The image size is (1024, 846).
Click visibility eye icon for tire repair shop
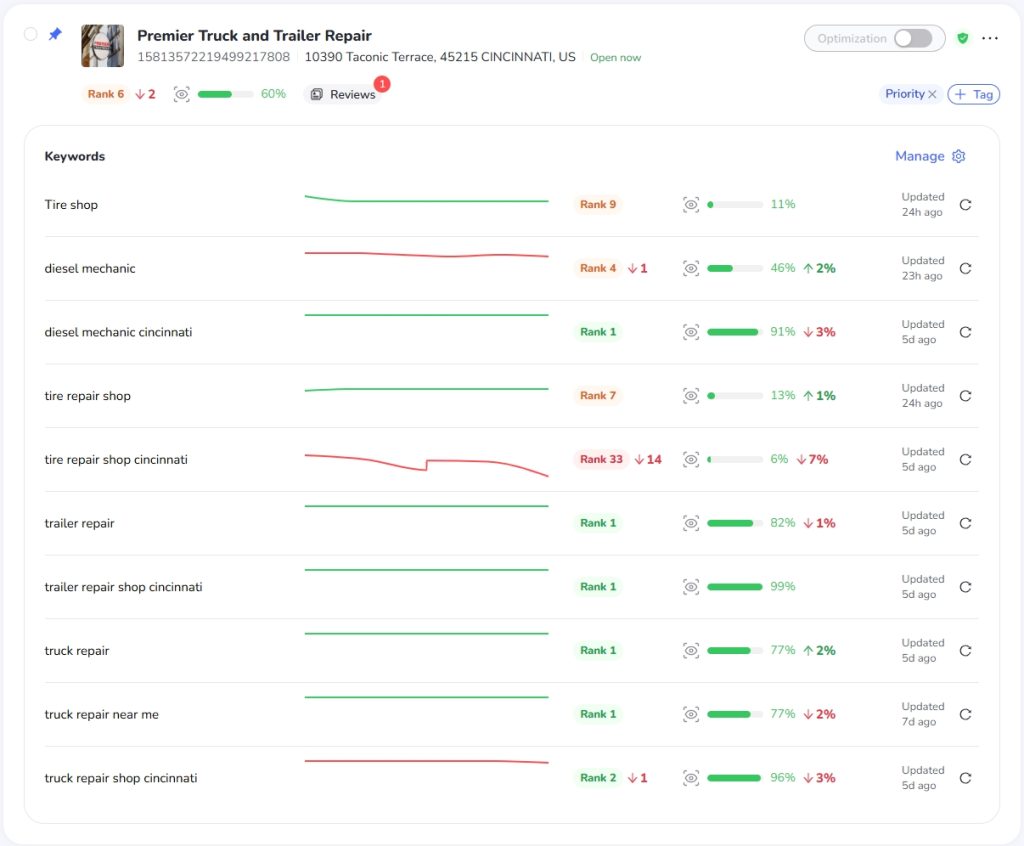(691, 396)
